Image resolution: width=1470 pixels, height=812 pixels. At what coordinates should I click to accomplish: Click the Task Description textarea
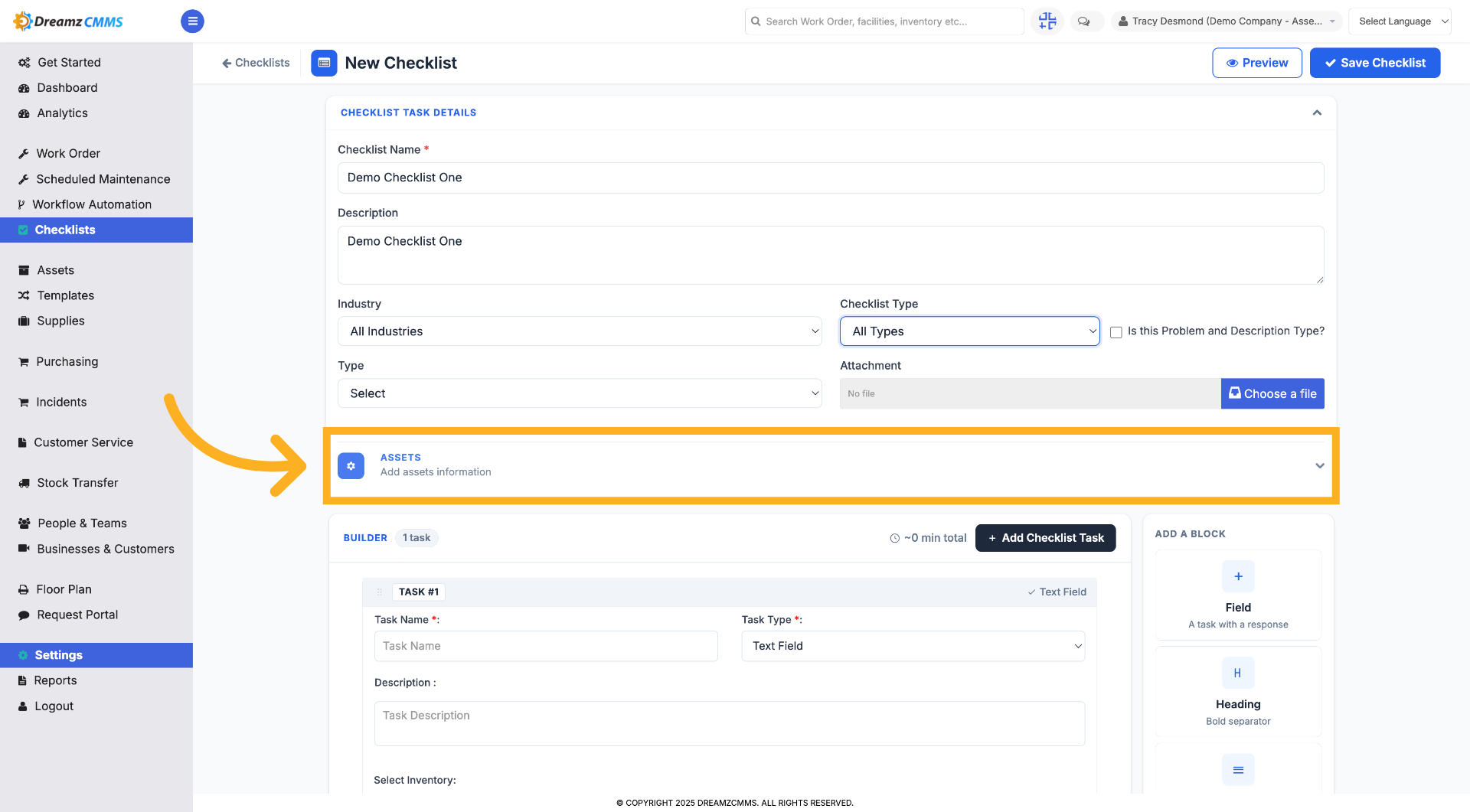[x=729, y=723]
